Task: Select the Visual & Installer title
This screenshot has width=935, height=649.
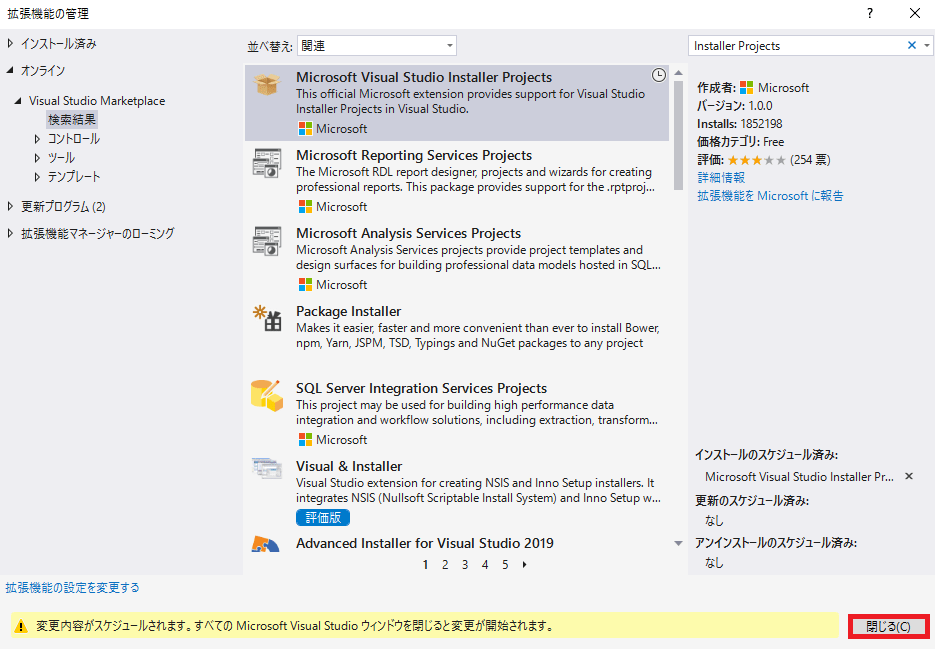Action: click(x=349, y=466)
